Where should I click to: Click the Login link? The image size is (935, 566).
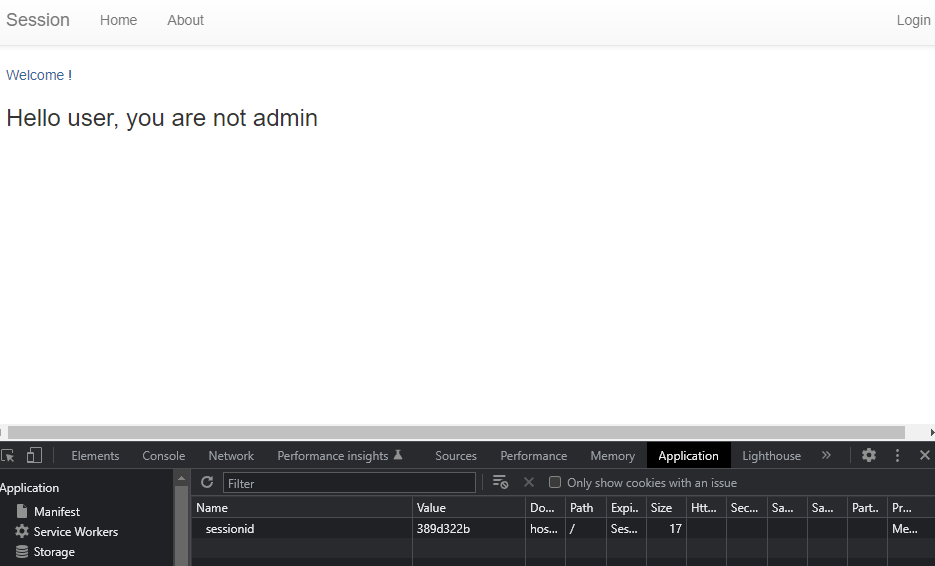(x=914, y=20)
